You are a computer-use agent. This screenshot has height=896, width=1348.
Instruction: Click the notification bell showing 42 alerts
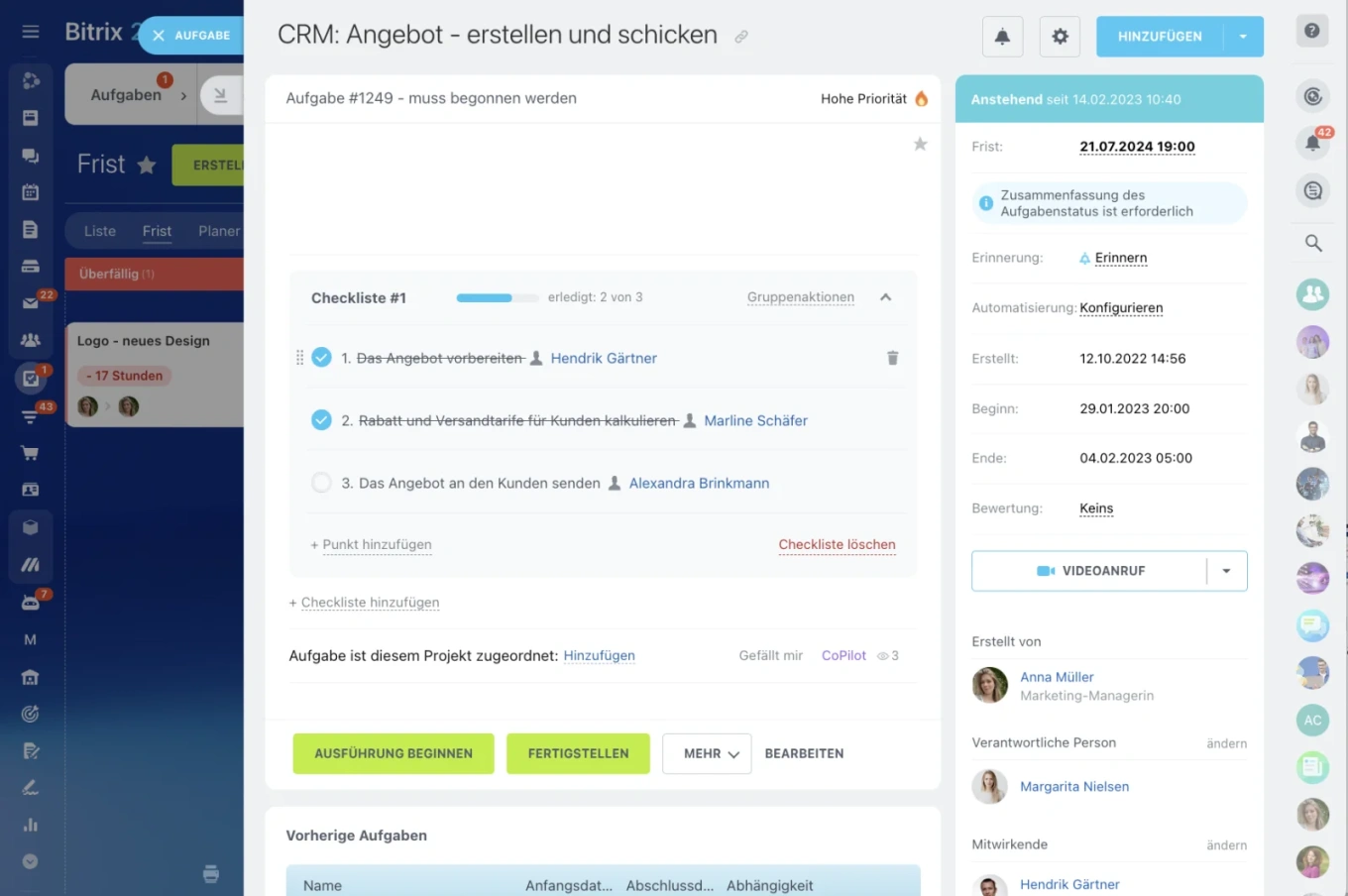(x=1311, y=143)
